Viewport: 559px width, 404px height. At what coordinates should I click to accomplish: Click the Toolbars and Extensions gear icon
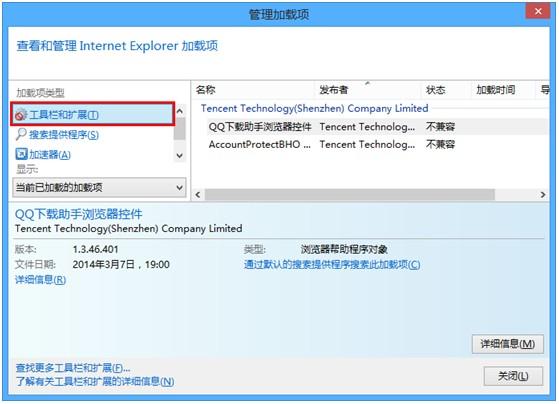(21, 114)
